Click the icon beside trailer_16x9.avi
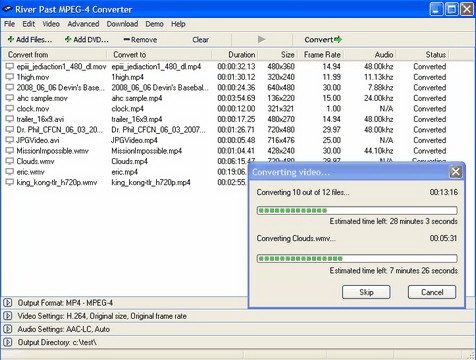Viewport: 476px width, 360px height. (x=10, y=119)
